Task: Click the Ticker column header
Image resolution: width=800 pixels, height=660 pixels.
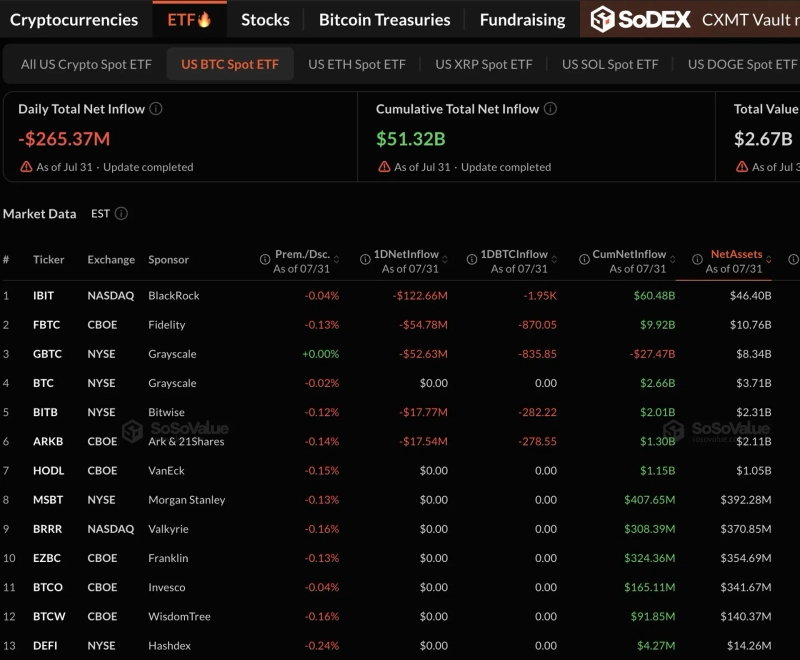Action: pos(48,260)
